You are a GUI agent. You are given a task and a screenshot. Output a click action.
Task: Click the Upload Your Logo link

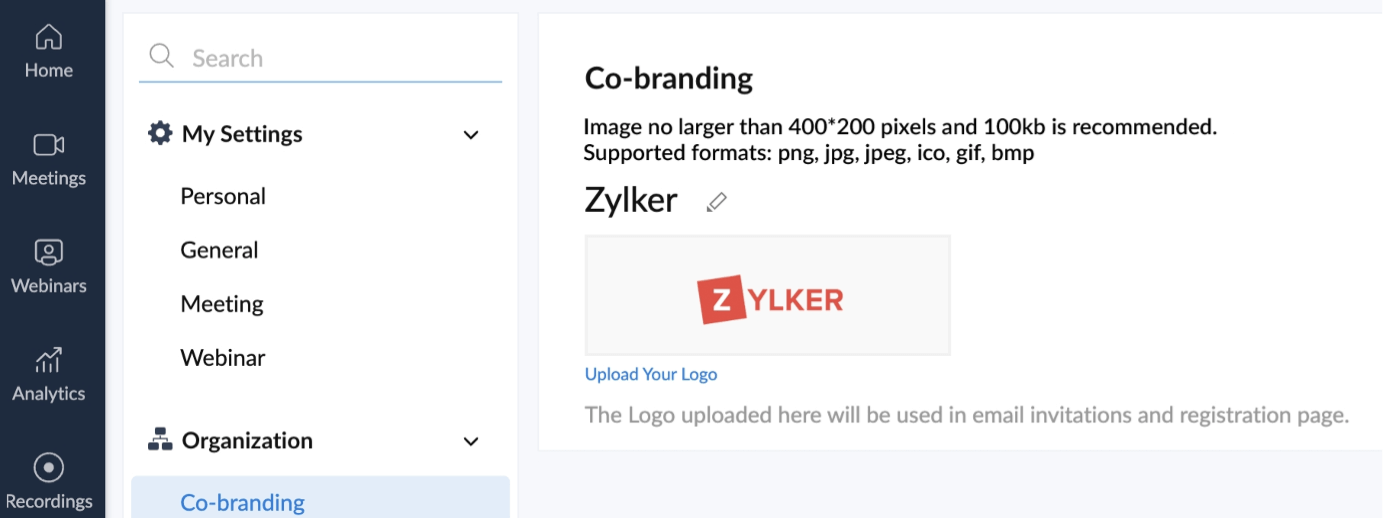651,374
